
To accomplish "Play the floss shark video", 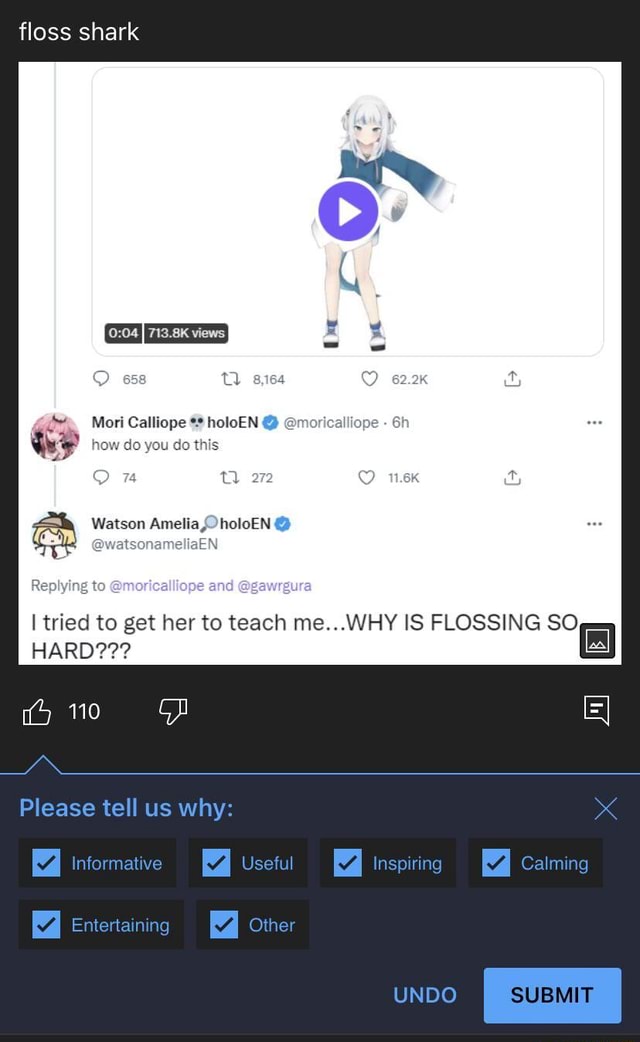I will [348, 212].
